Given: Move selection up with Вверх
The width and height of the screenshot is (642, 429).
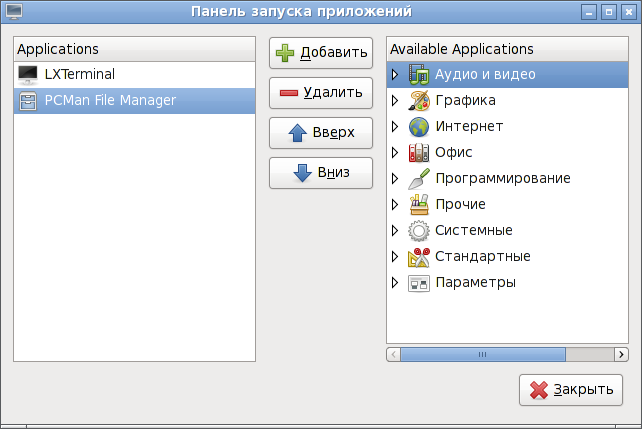Looking at the screenshot, I should (321, 133).
